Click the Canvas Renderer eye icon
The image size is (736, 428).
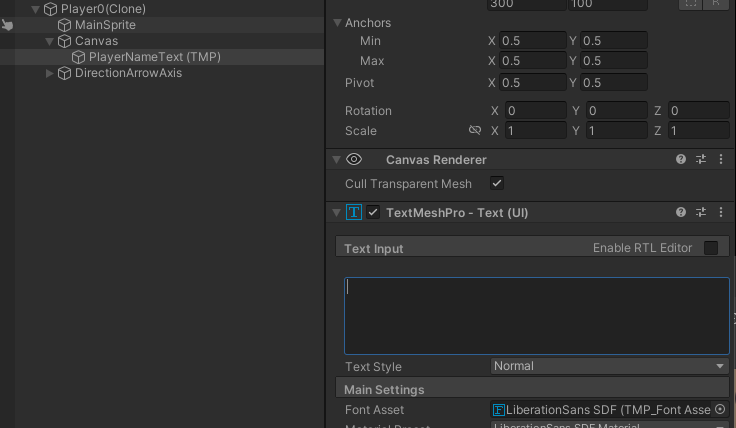(x=354, y=160)
